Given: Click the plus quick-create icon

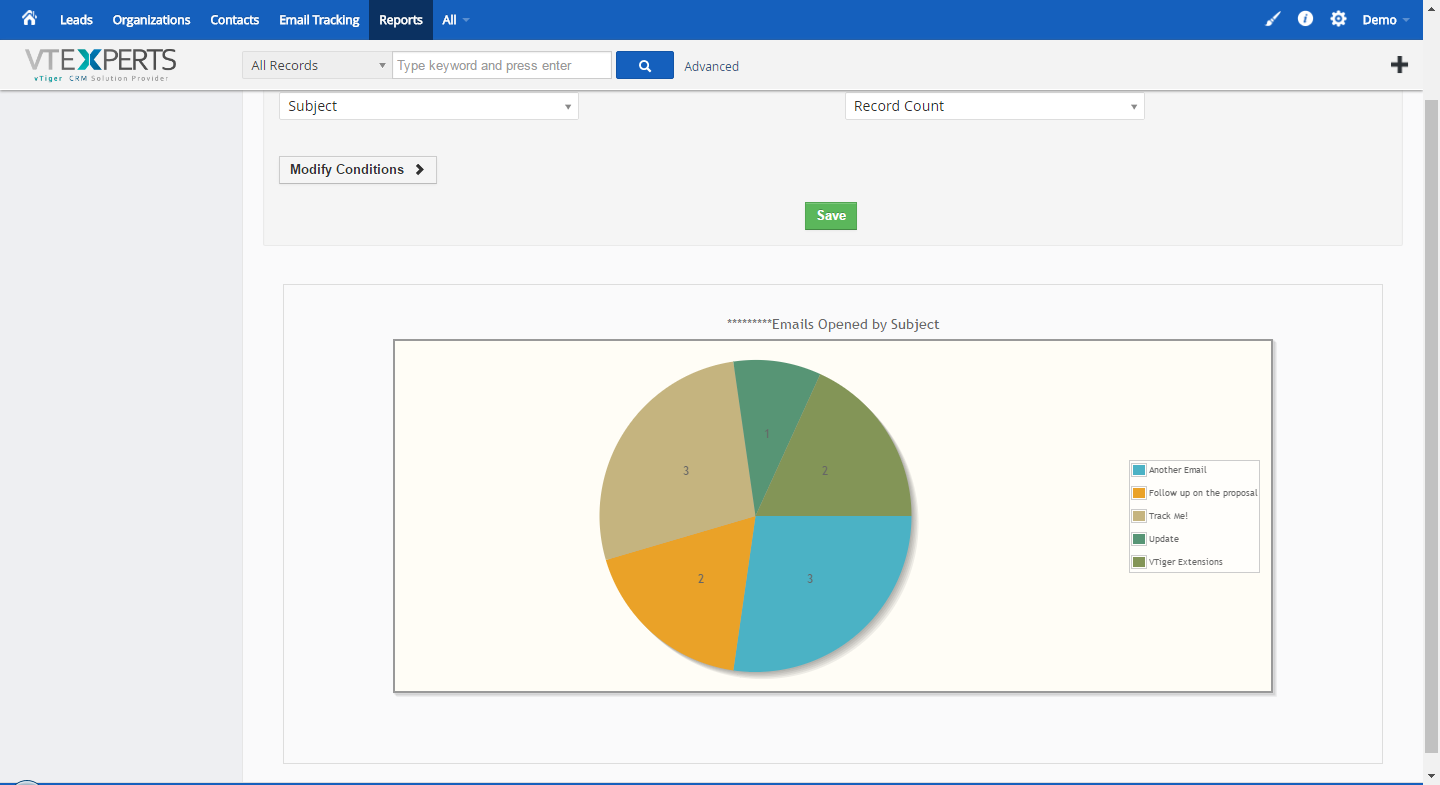Looking at the screenshot, I should pyautogui.click(x=1399, y=65).
